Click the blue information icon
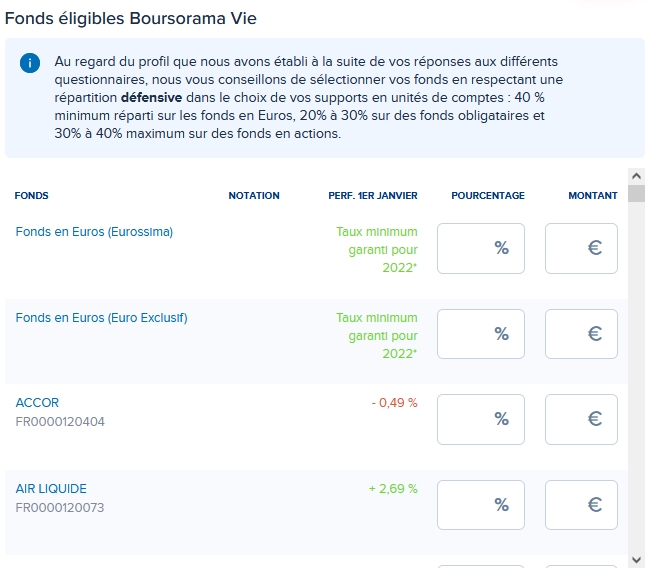 point(30,63)
